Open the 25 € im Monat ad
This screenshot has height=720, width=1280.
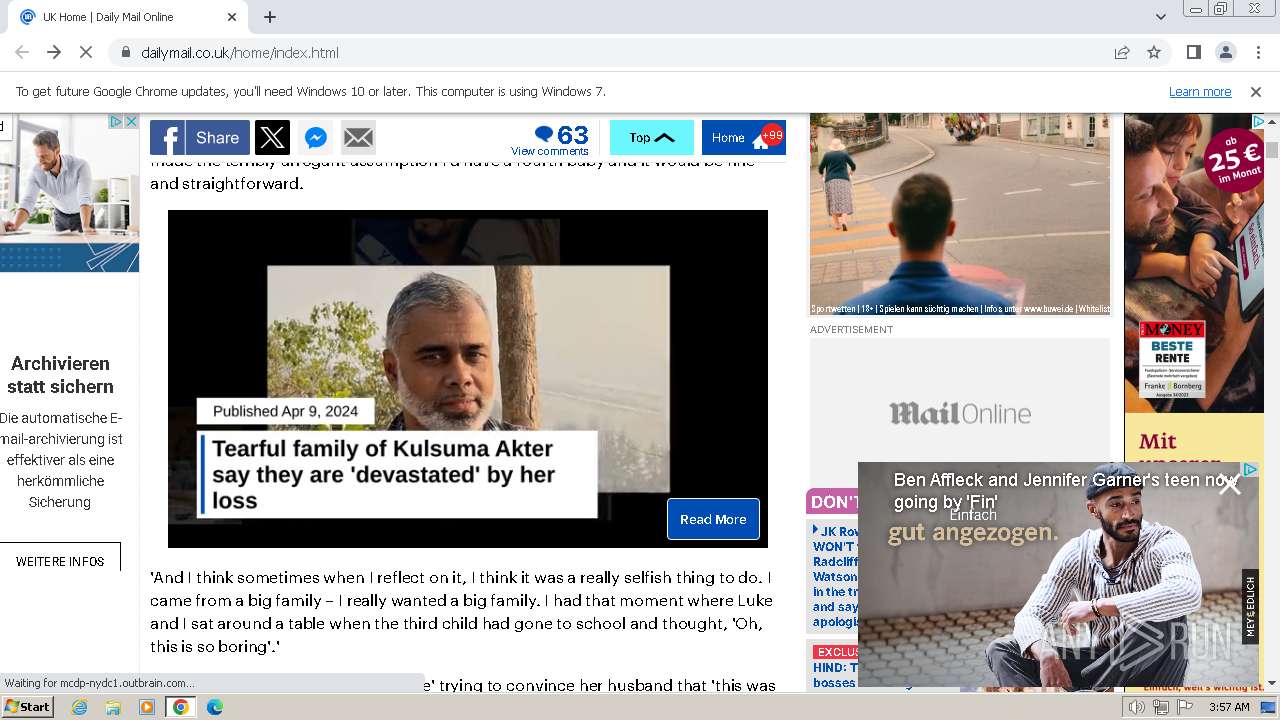(1193, 263)
